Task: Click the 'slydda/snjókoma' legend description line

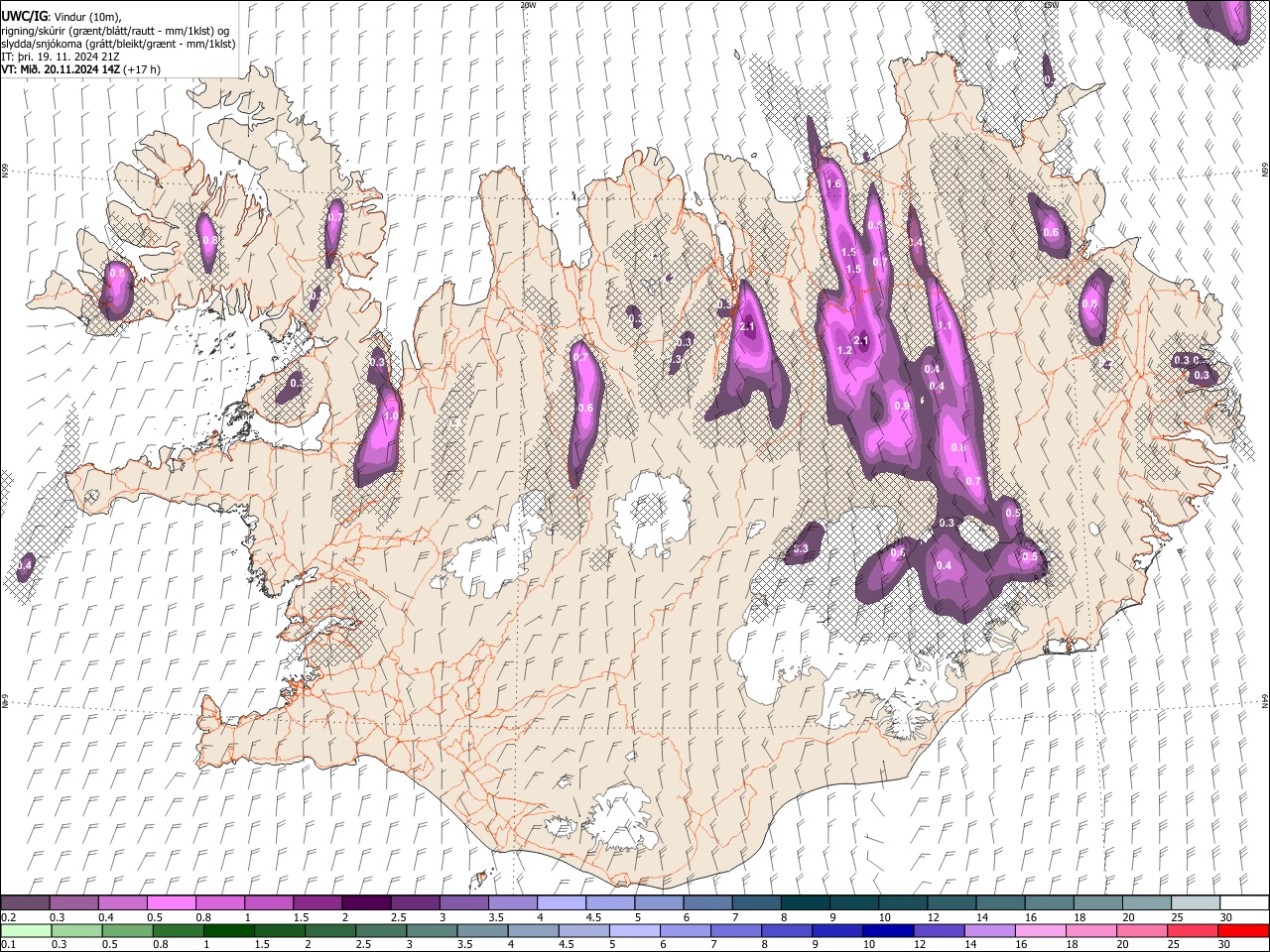Action: click(x=118, y=44)
